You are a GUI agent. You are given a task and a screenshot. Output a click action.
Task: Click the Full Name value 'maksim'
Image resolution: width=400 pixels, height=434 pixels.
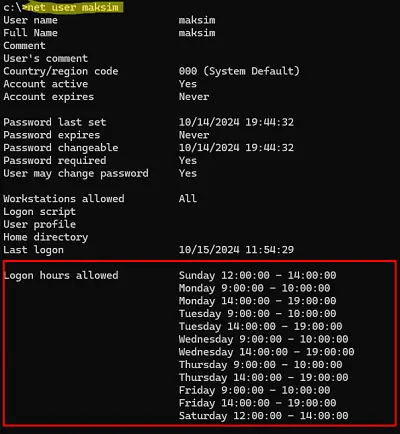[x=197, y=33]
